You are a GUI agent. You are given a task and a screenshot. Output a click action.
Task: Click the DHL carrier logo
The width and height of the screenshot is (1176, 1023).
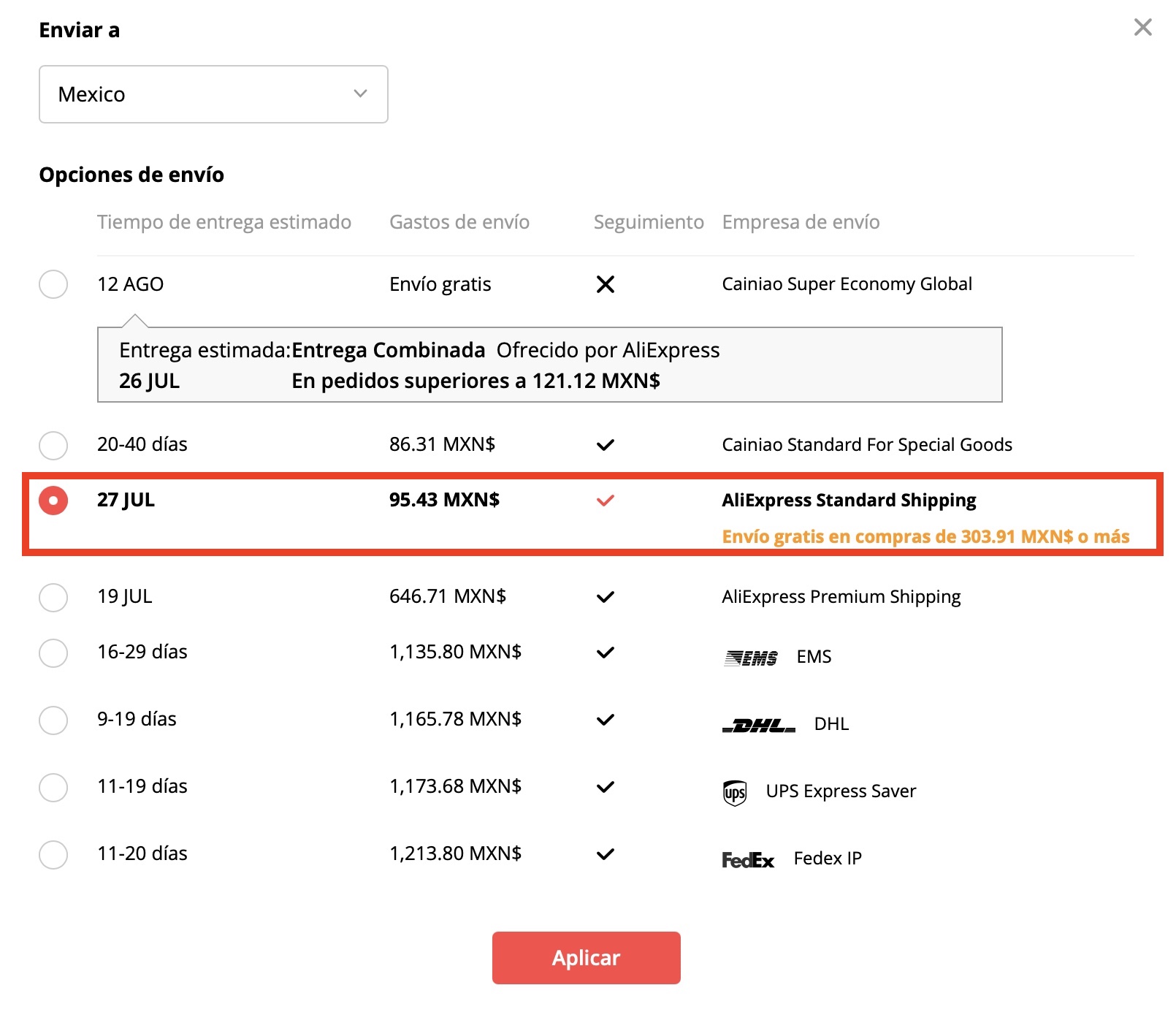click(x=759, y=725)
